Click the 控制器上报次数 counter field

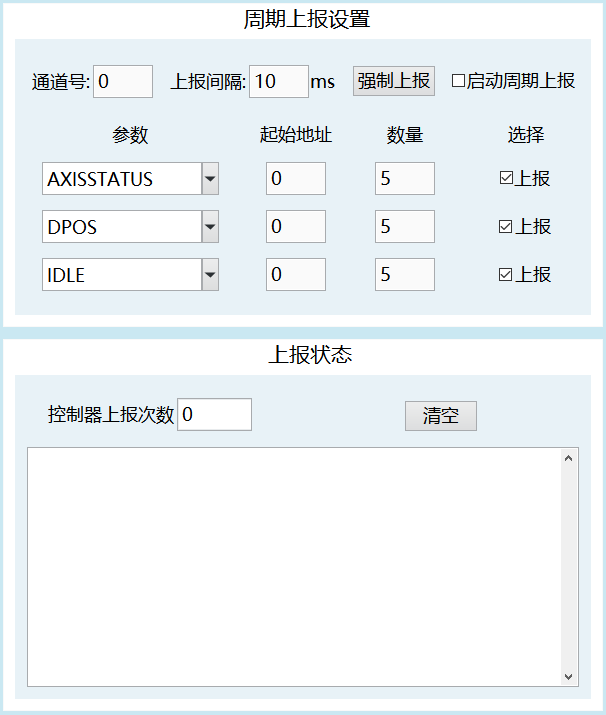(x=214, y=414)
